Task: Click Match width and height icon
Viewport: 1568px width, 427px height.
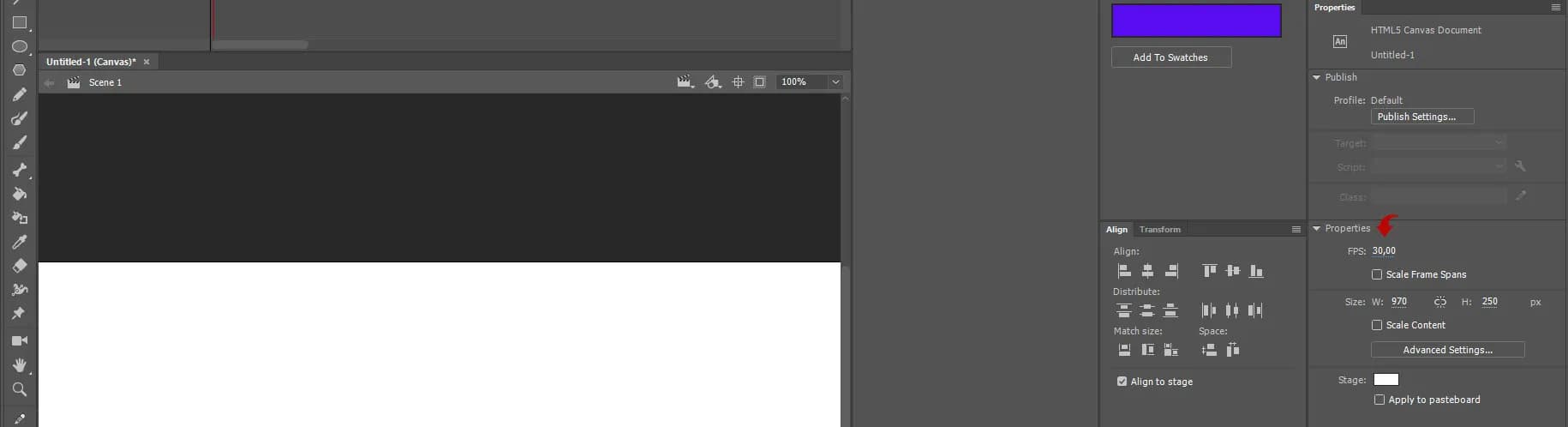Action: (1170, 350)
